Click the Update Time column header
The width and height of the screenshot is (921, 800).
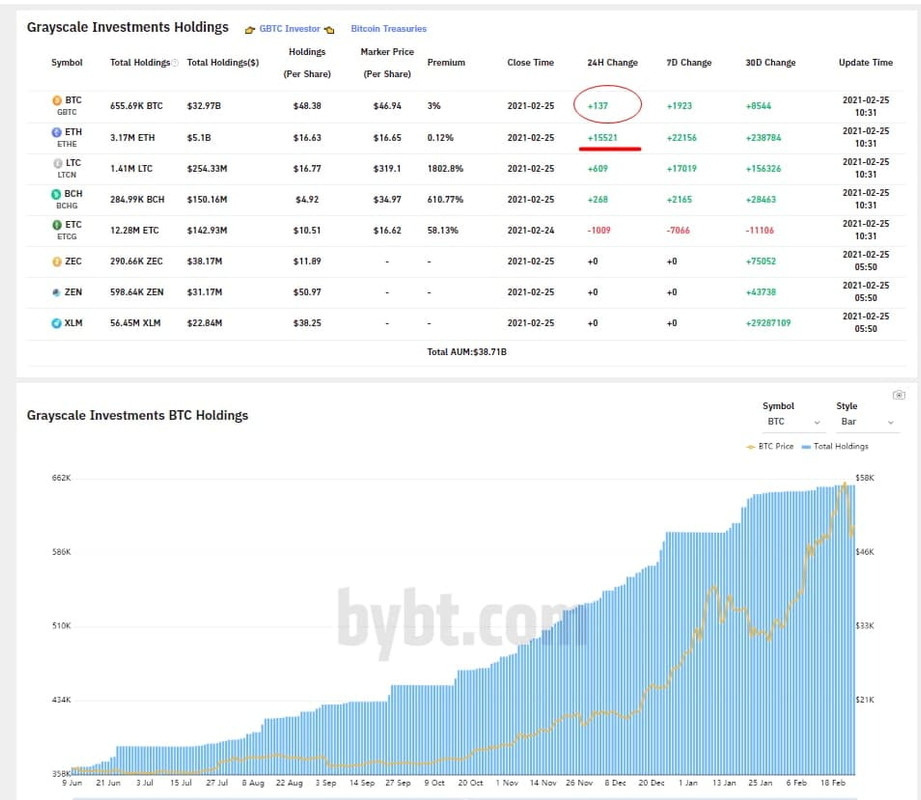pos(865,62)
